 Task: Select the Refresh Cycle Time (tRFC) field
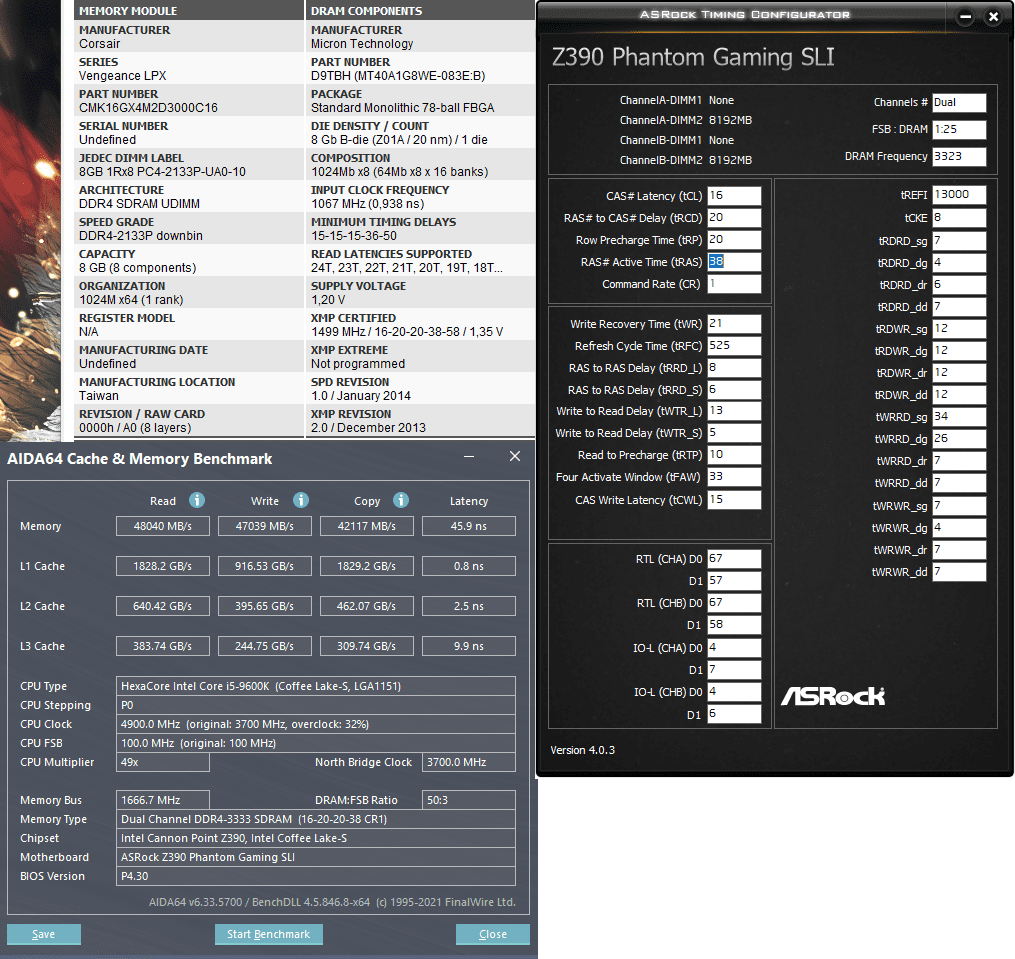pyautogui.click(x=734, y=346)
